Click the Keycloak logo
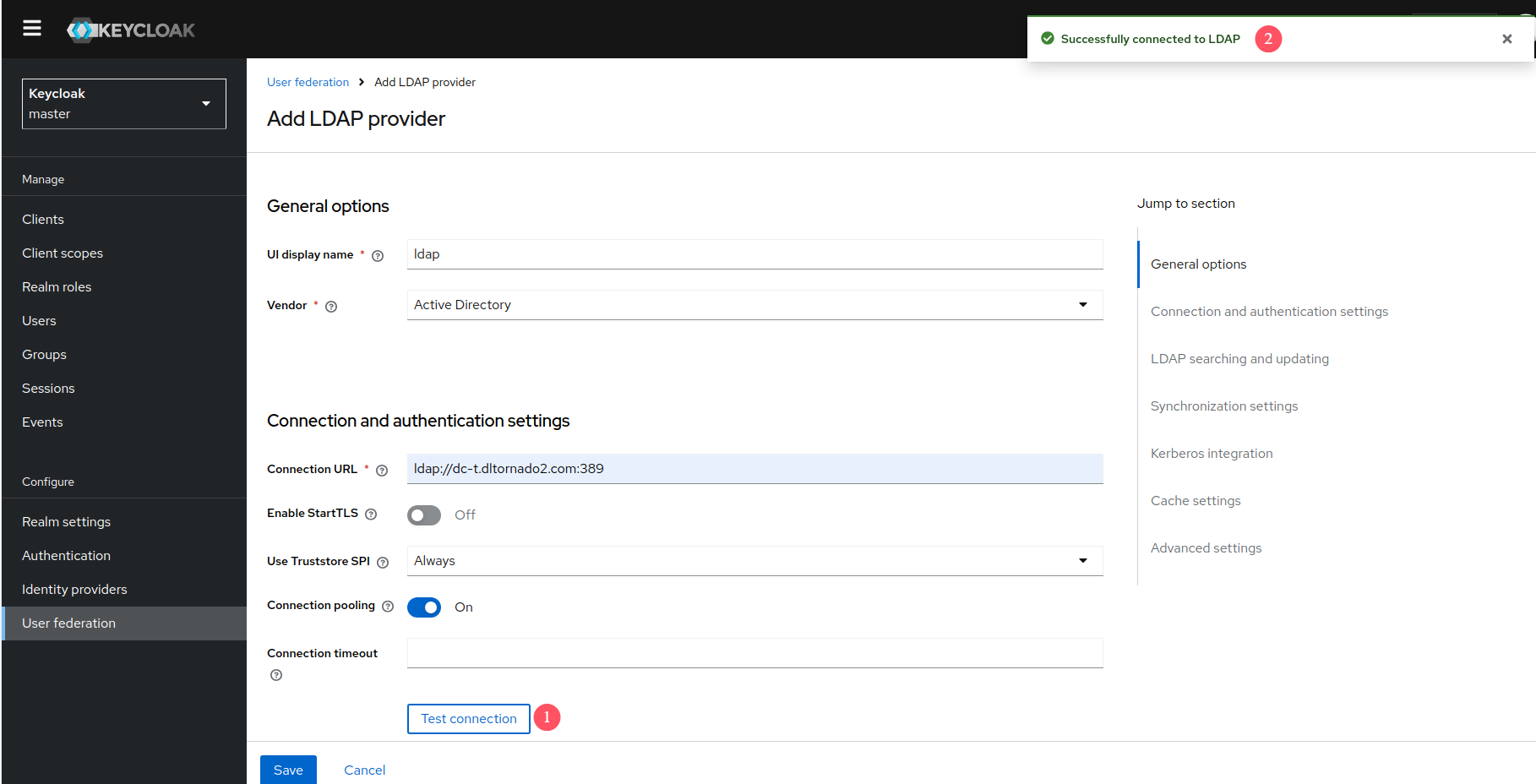 coord(131,30)
